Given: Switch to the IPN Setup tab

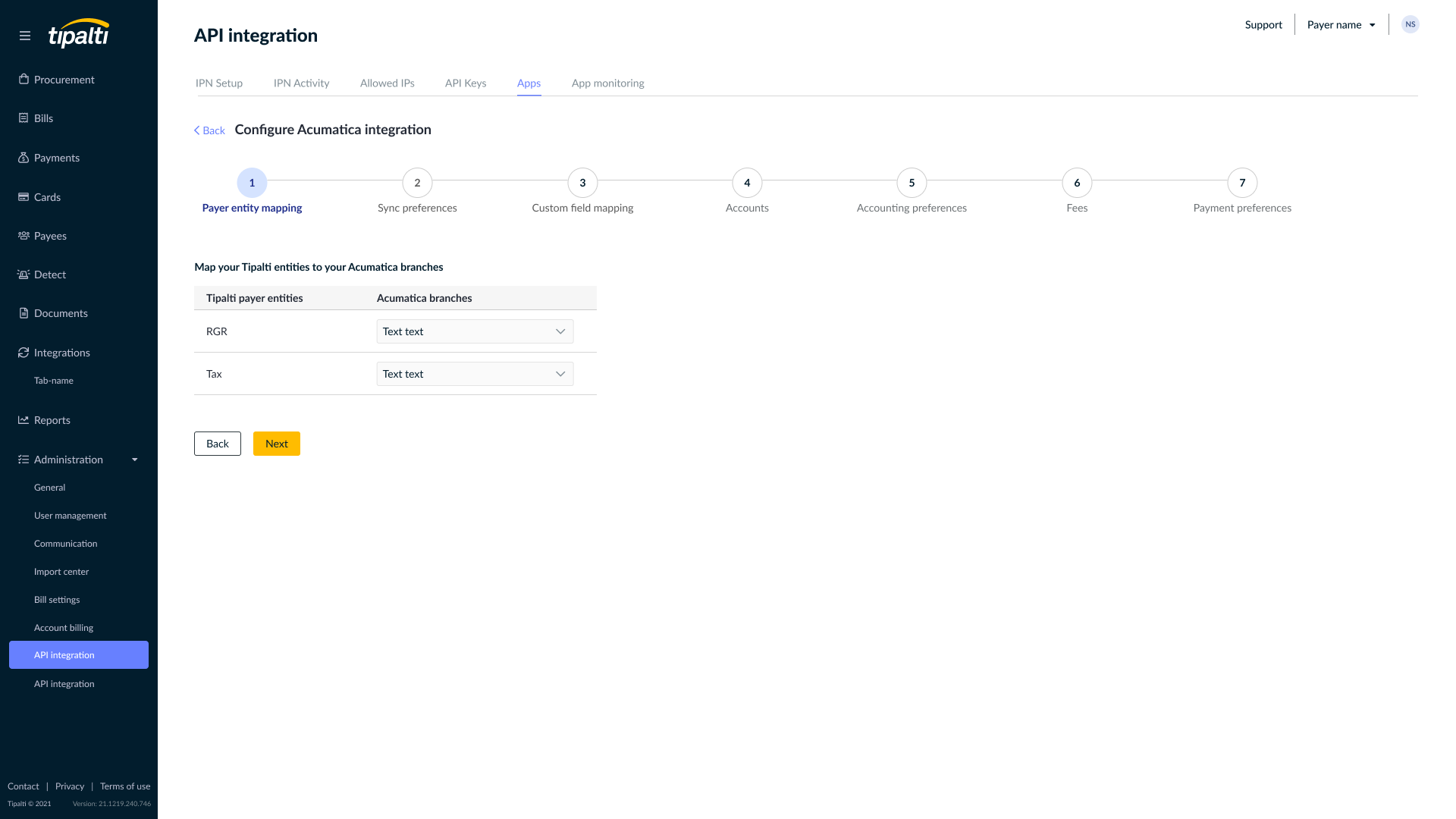Looking at the screenshot, I should tap(218, 83).
